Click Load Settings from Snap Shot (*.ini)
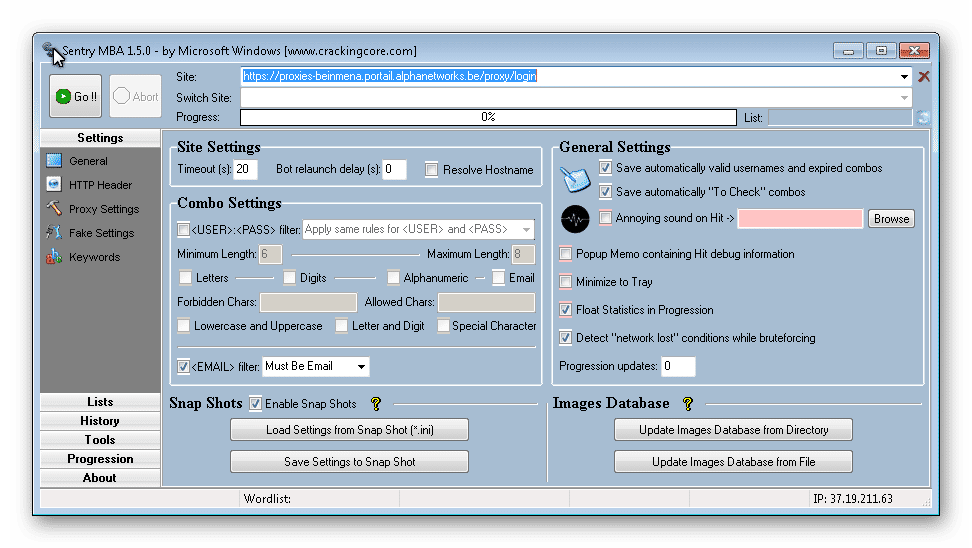 350,430
